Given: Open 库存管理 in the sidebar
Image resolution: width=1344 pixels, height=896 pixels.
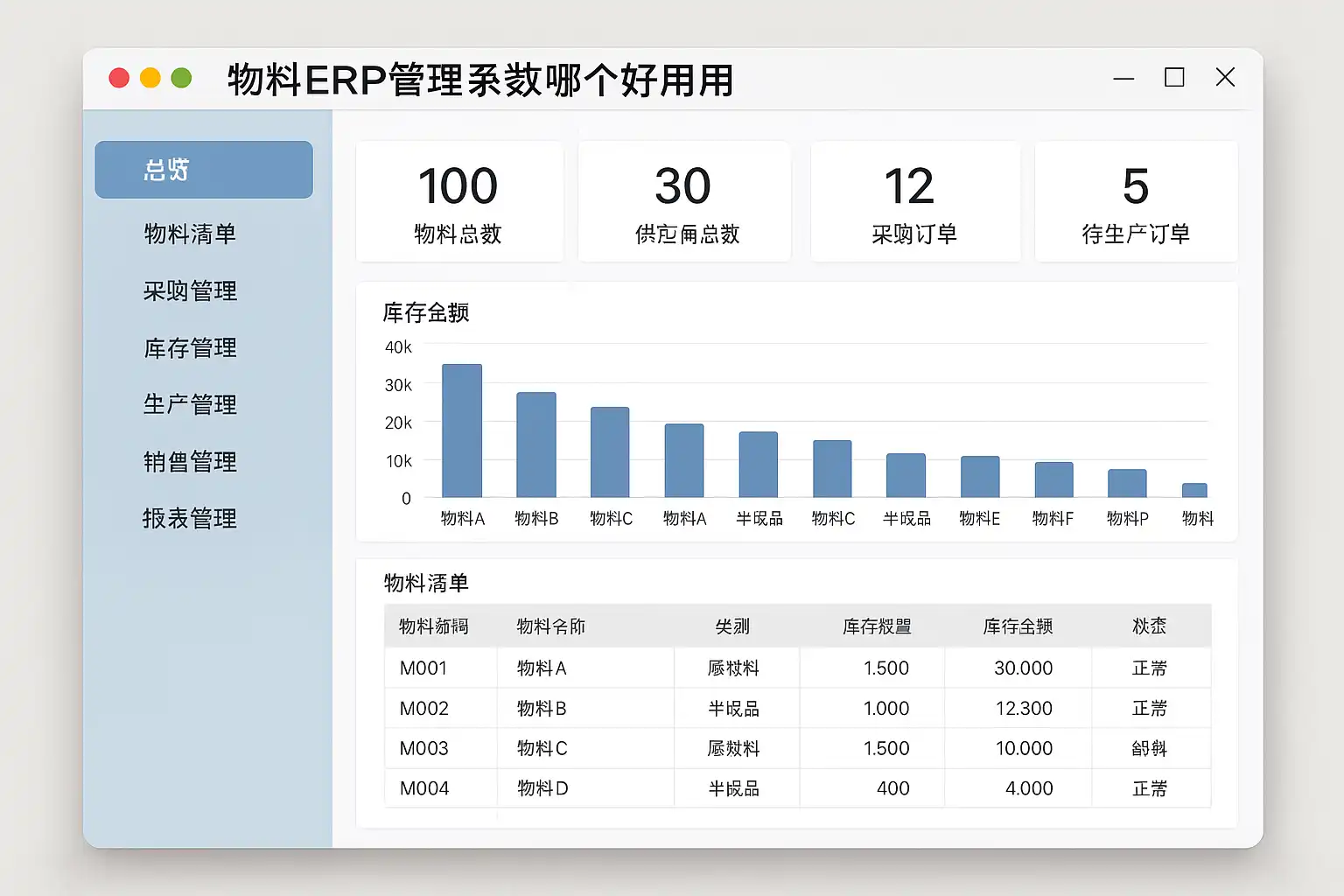Looking at the screenshot, I should (x=190, y=348).
